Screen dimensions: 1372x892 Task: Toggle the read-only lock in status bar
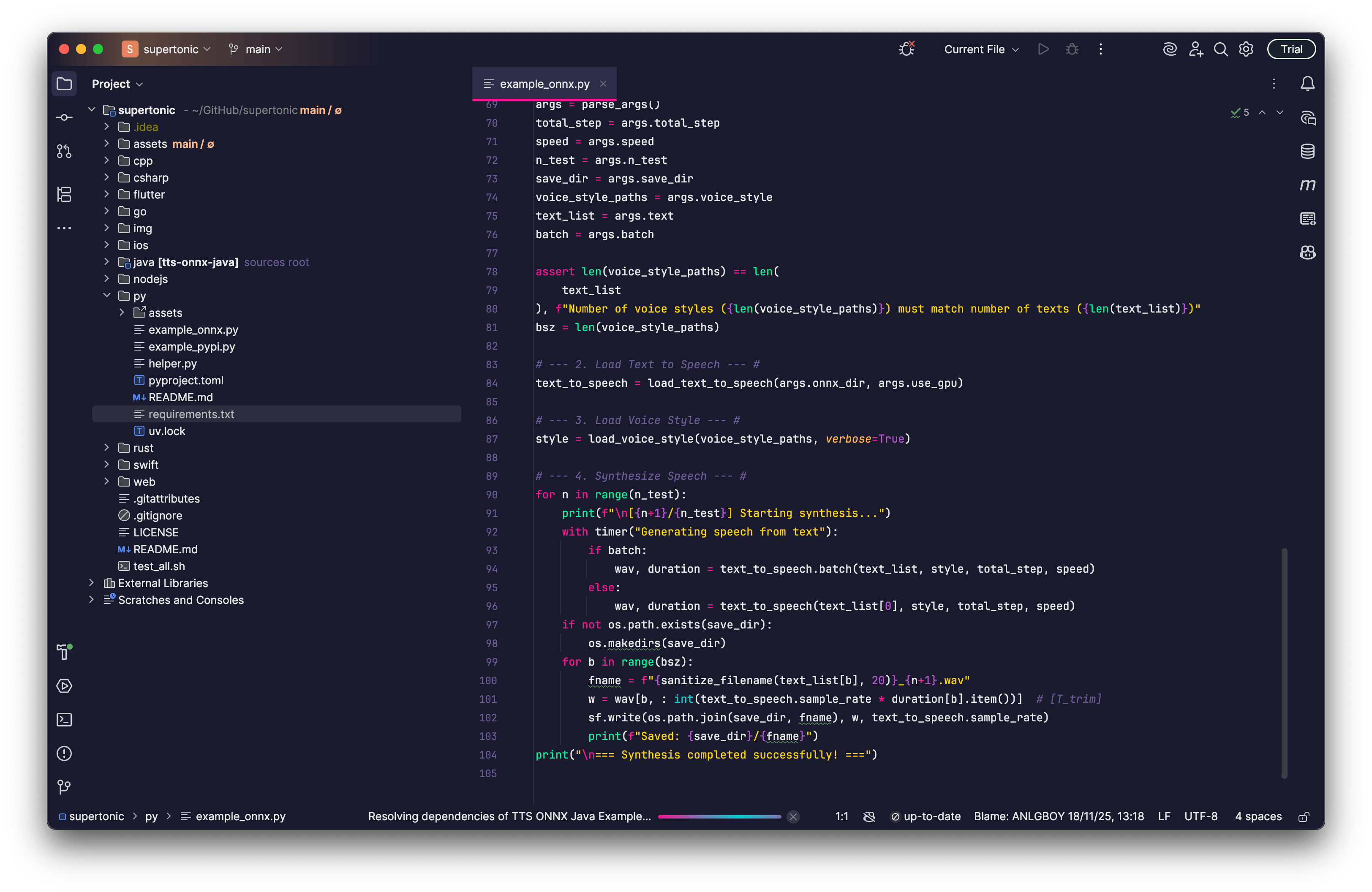pyautogui.click(x=1304, y=816)
